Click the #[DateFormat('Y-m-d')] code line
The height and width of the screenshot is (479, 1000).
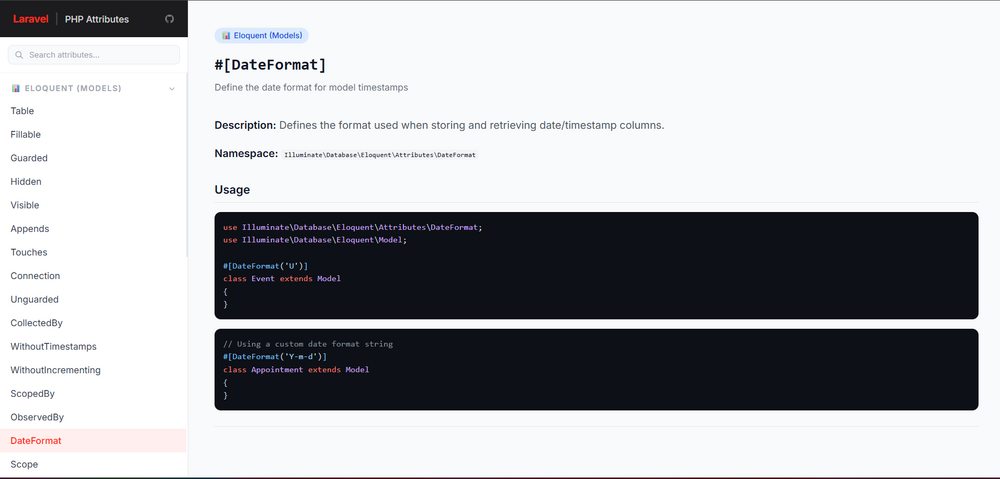tap(275, 357)
